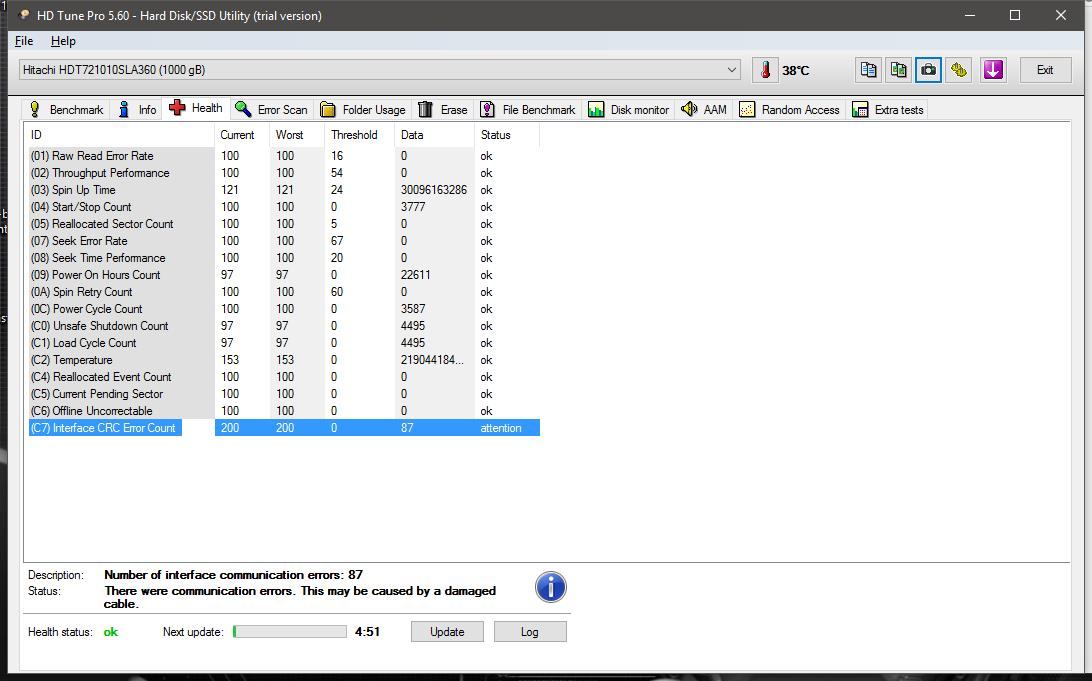Click the ID column header
The height and width of the screenshot is (681, 1092).
pyautogui.click(x=119, y=135)
